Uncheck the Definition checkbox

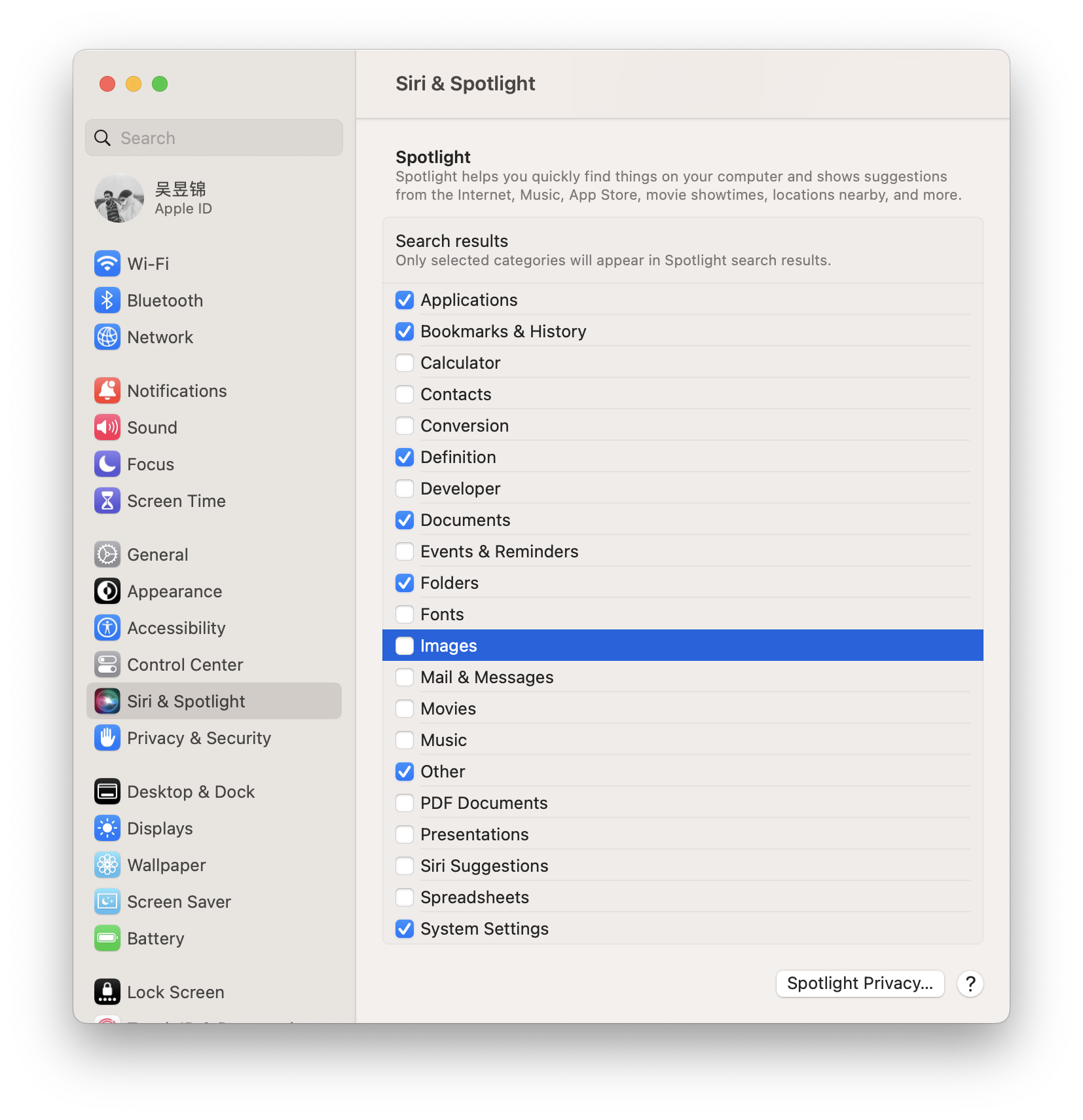click(405, 457)
